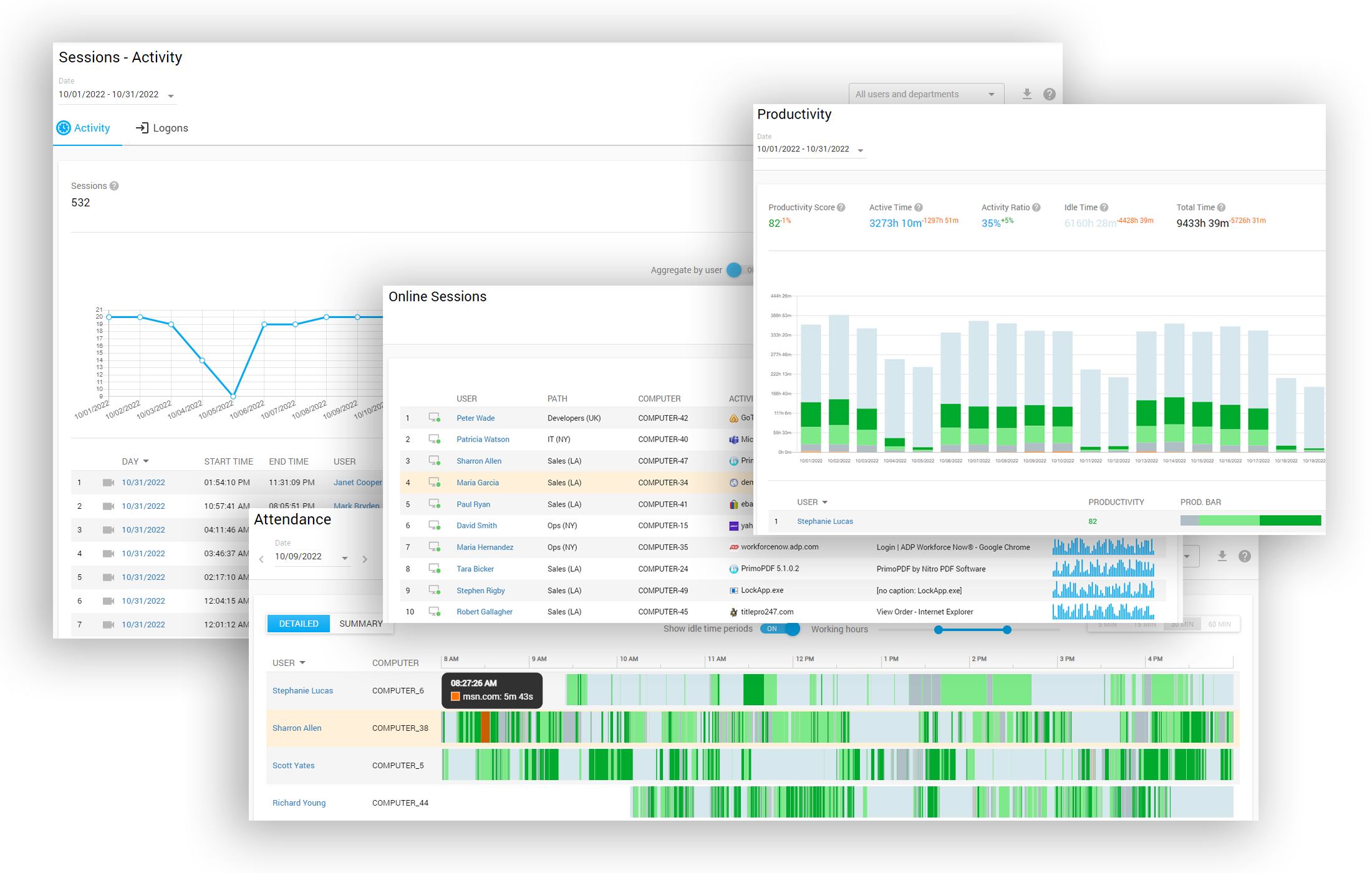Toggle the Aggregate by user switch
This screenshot has height=873, width=1372.
[736, 270]
